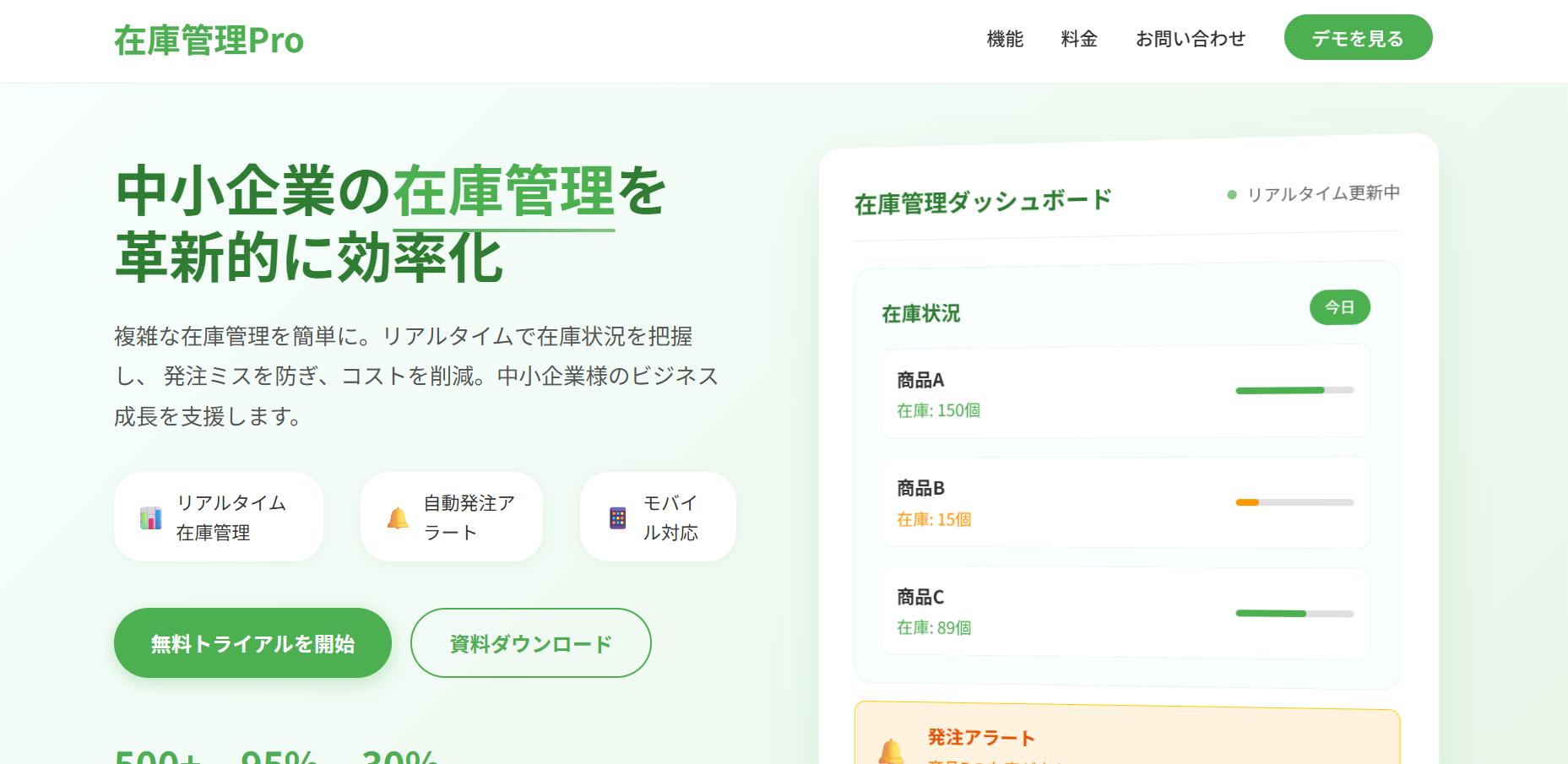This screenshot has height=764, width=1568.
Task: Select the 商品B low stock entry
Action: point(1125,502)
